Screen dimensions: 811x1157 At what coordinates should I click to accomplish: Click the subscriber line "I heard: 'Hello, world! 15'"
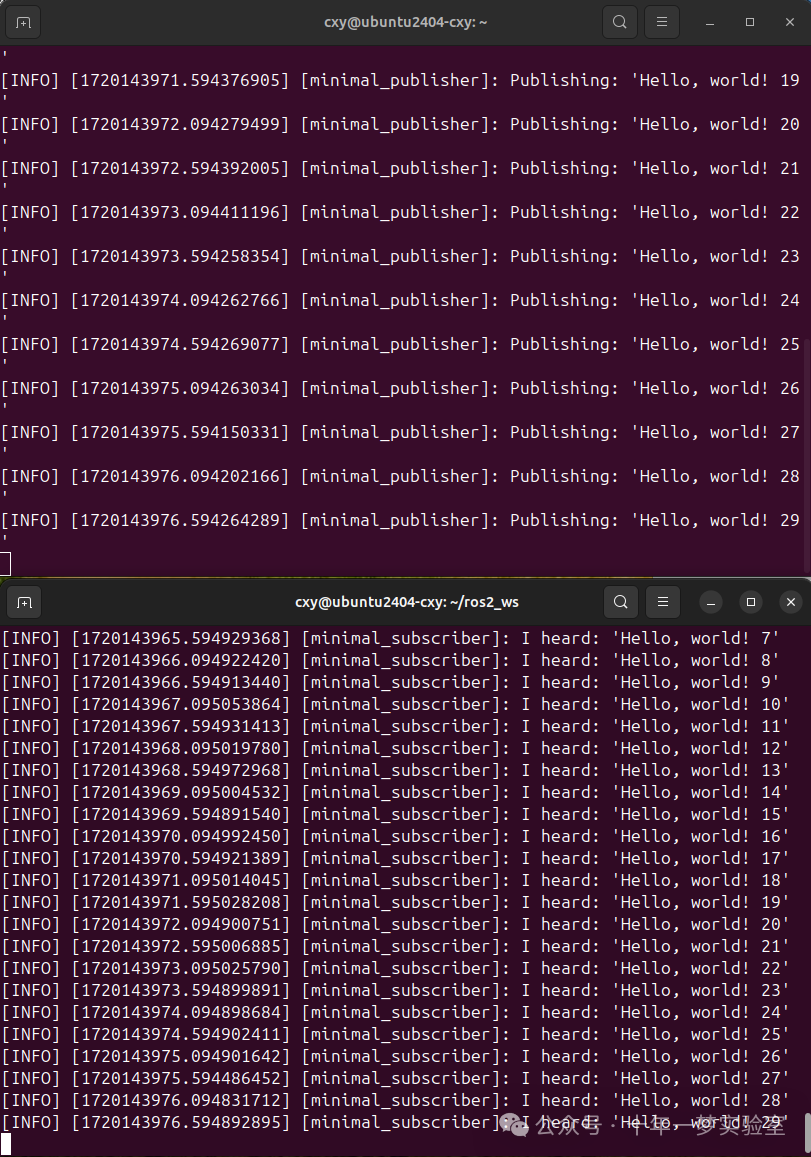(396, 815)
